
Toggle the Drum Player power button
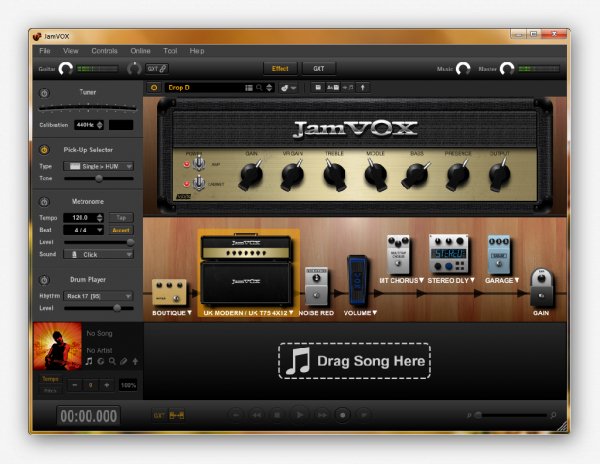(44, 280)
